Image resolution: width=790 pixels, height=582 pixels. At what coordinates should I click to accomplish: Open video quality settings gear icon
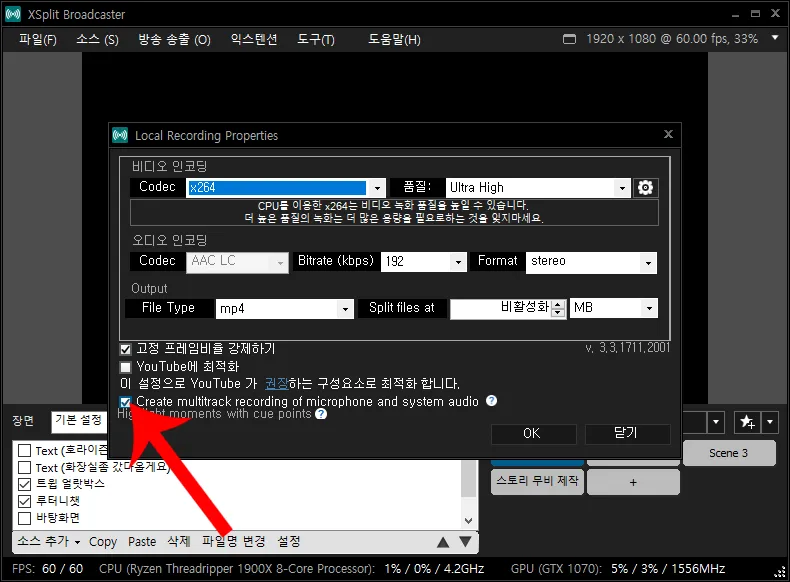[x=645, y=188]
